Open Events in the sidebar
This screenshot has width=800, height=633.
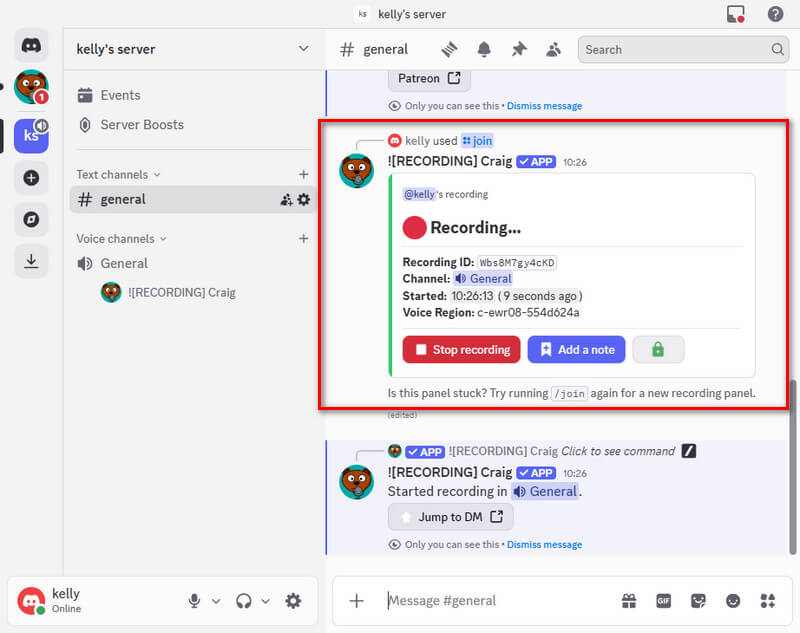coord(120,95)
